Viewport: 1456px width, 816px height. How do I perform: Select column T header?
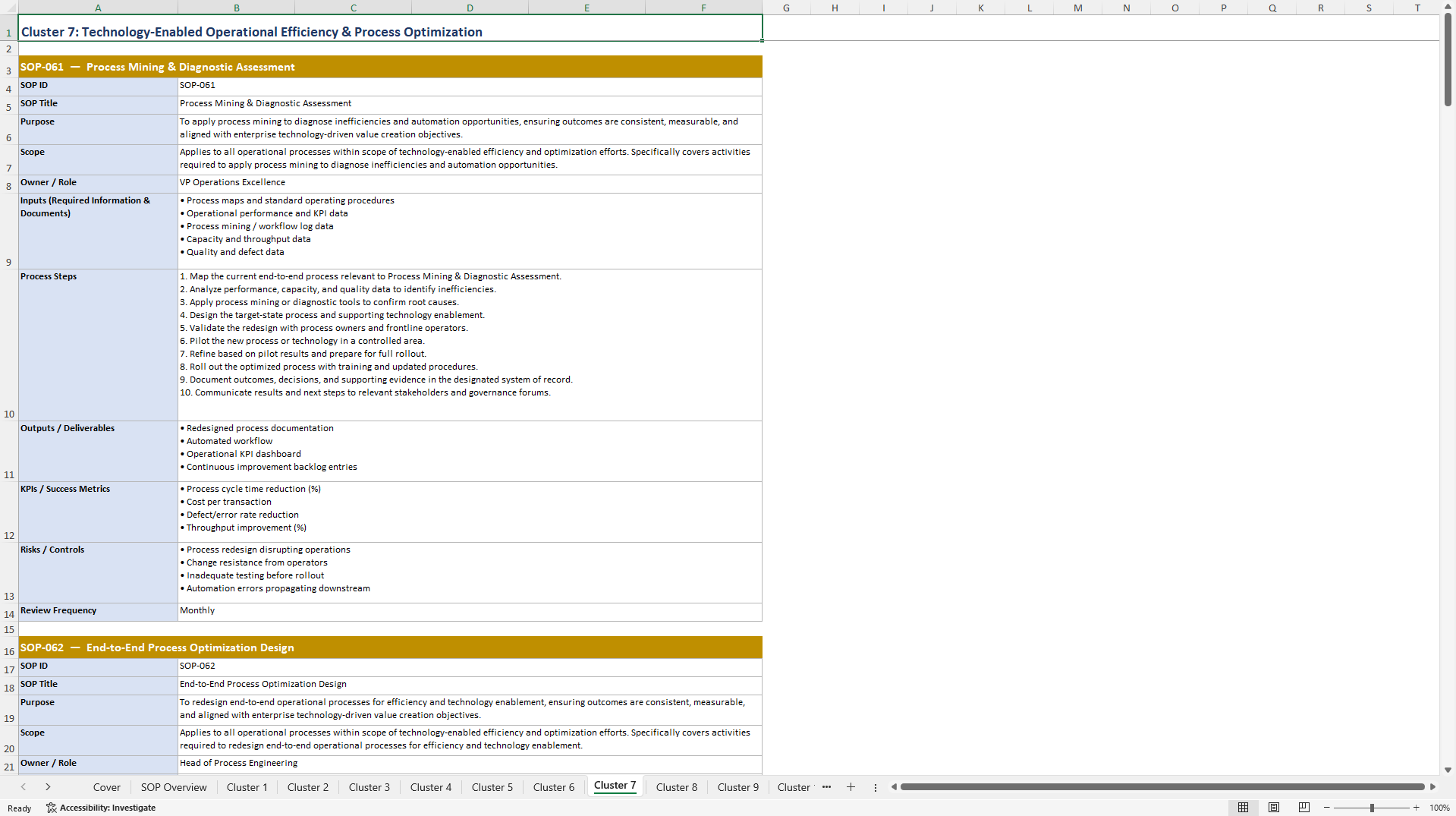(x=1417, y=8)
